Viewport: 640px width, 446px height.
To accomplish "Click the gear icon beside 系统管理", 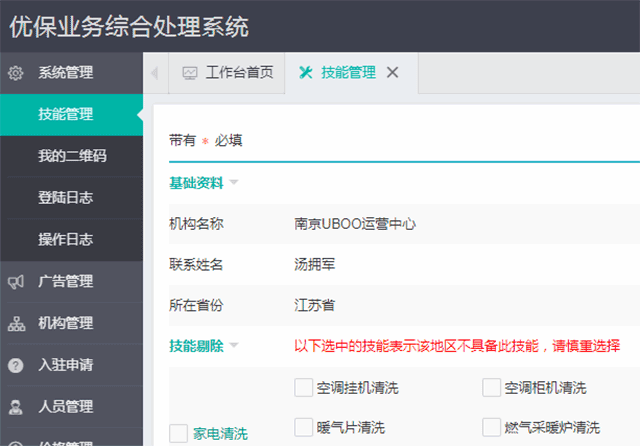I will [16, 72].
